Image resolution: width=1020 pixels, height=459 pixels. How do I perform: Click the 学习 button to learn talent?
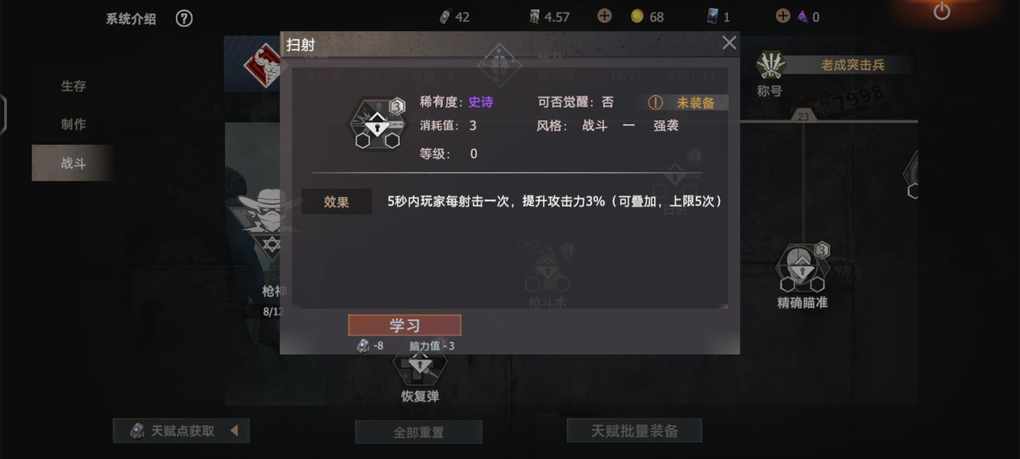point(405,325)
